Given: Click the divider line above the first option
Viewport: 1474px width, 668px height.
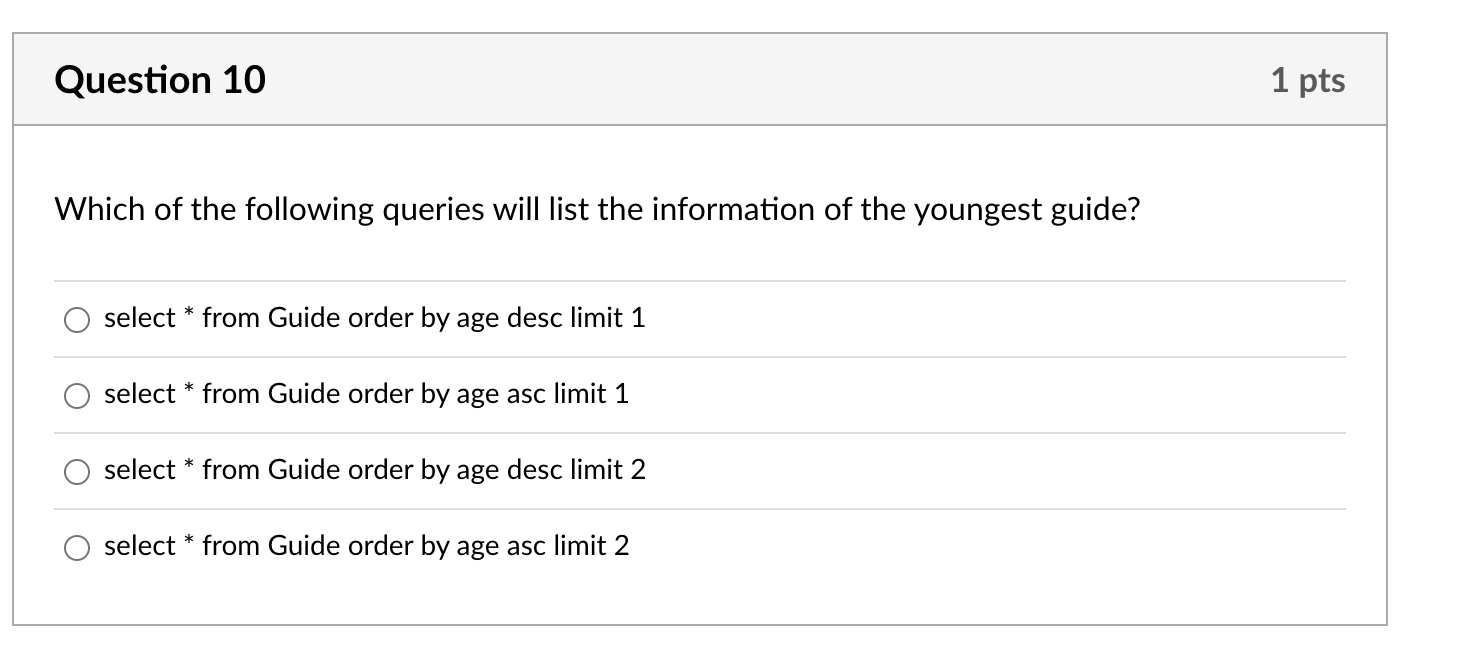Looking at the screenshot, I should tap(700, 281).
